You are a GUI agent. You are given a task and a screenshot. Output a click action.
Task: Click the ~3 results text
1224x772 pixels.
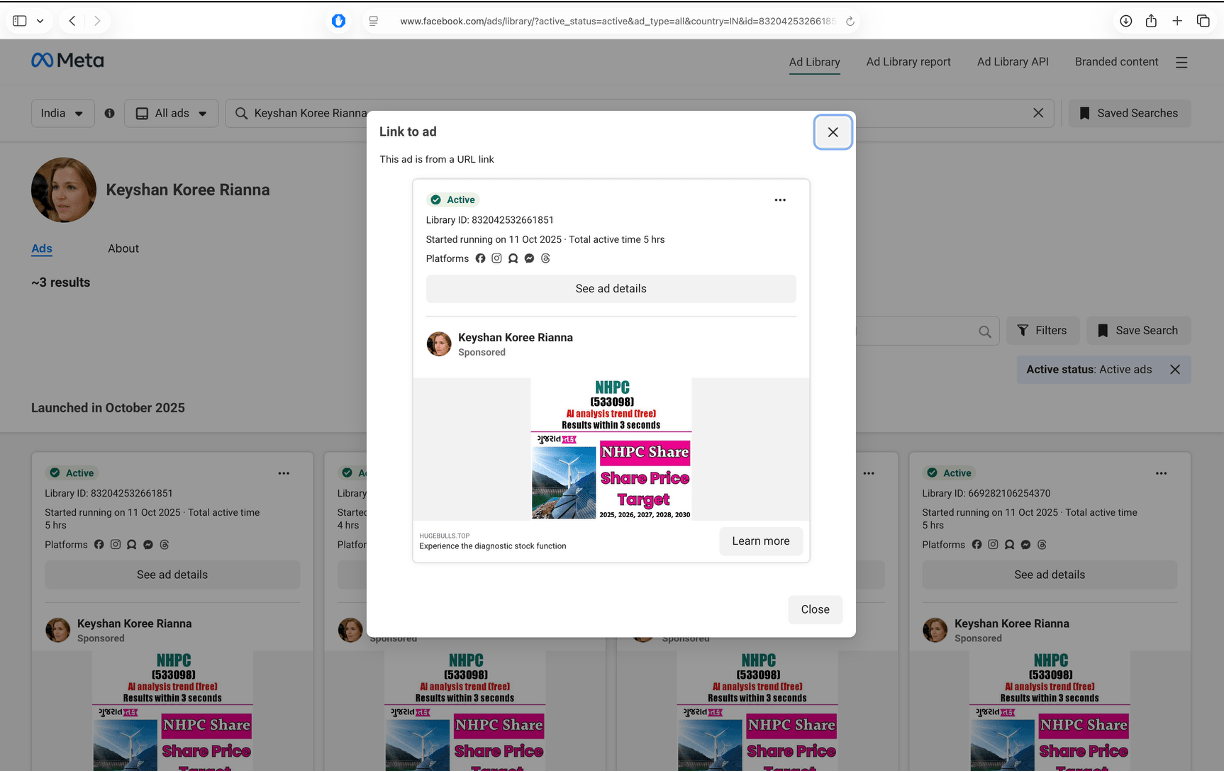[61, 283]
